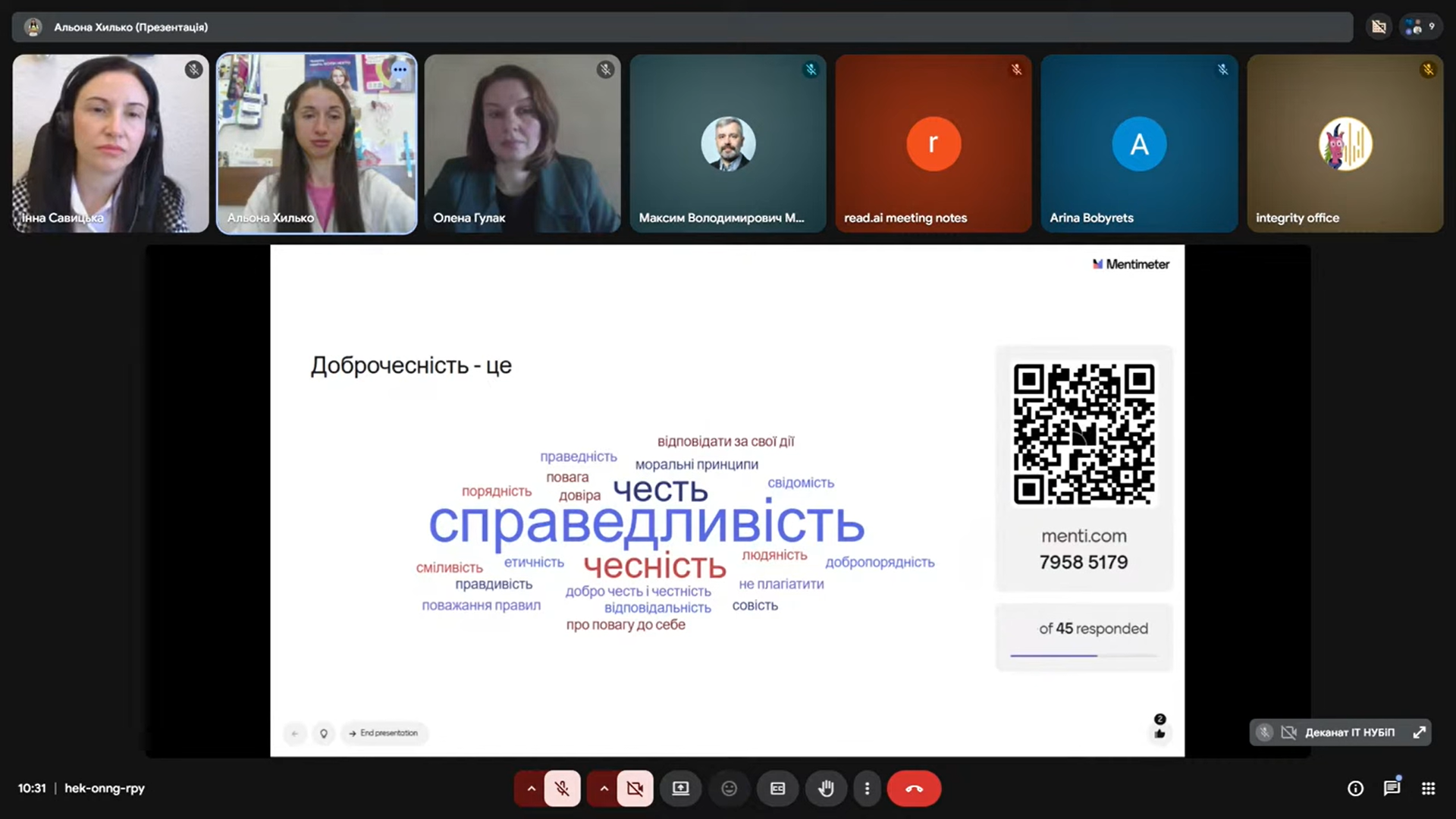The height and width of the screenshot is (819, 1456).
Task: Click End presentation in Mentimeter slide
Action: pos(384,733)
